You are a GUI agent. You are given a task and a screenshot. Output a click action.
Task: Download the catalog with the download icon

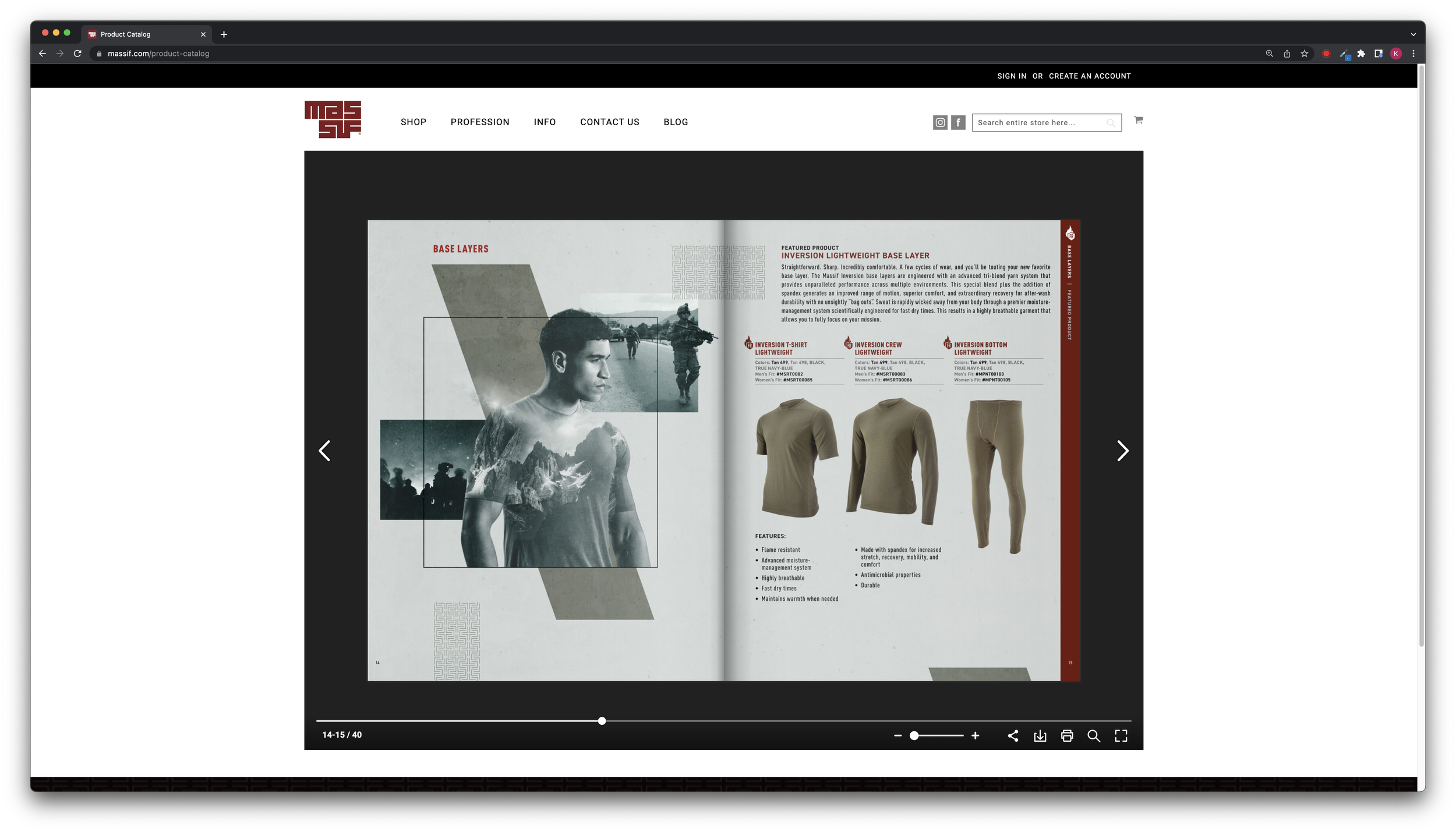pyautogui.click(x=1040, y=736)
